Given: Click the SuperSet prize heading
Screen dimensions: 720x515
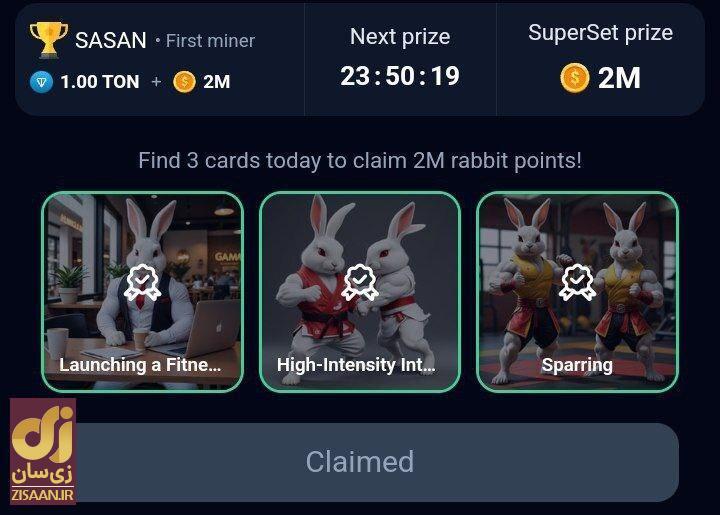Looking at the screenshot, I should click(x=601, y=33).
